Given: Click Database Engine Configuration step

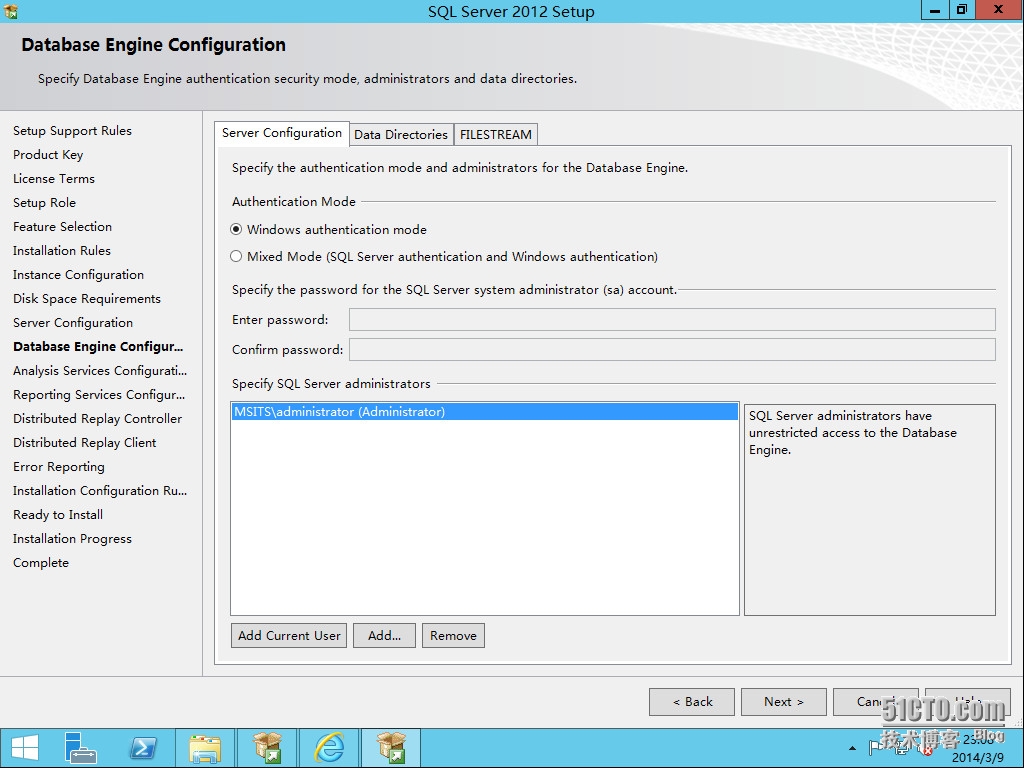Looking at the screenshot, I should 98,347.
